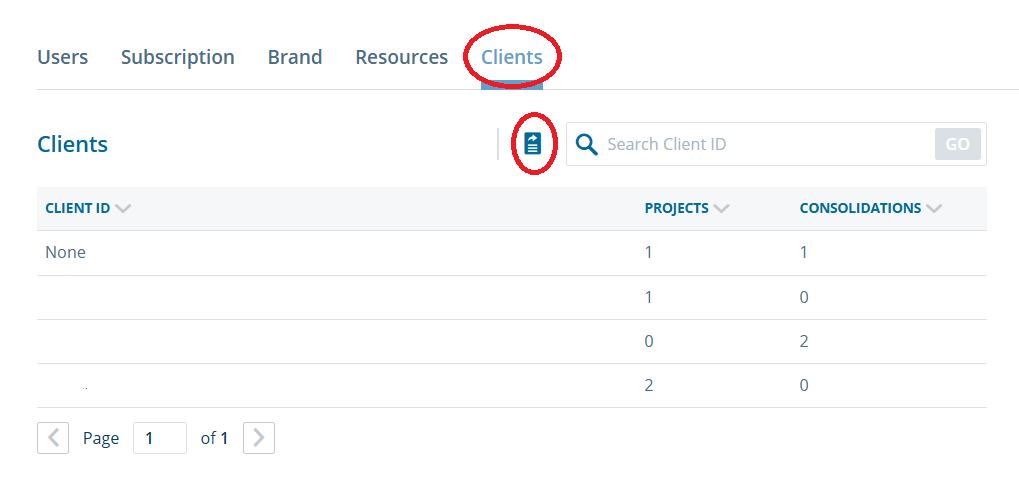Sort by Projects column chevron
Viewport: 1019px width, 487px height.
pos(721,209)
